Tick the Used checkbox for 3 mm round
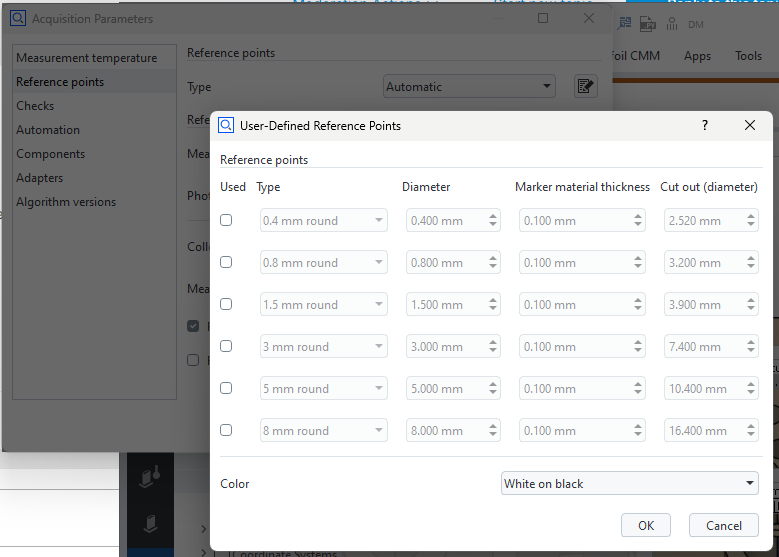 [226, 346]
